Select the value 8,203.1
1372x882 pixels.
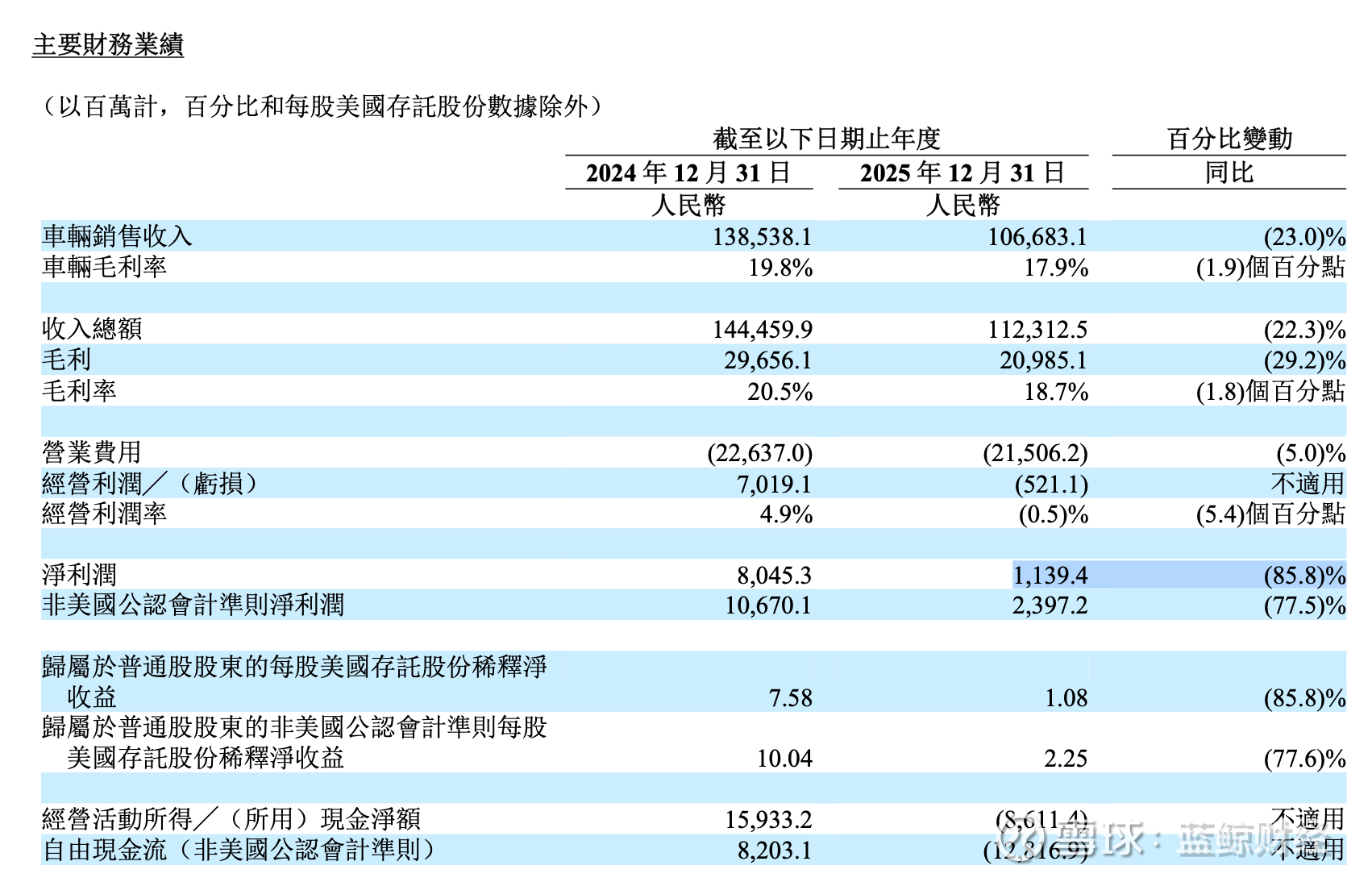774,851
